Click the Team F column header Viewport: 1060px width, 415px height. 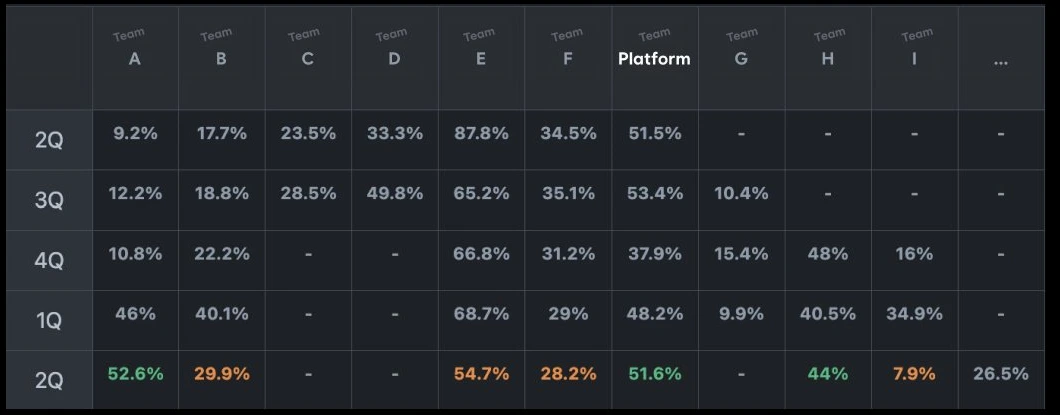click(x=568, y=58)
